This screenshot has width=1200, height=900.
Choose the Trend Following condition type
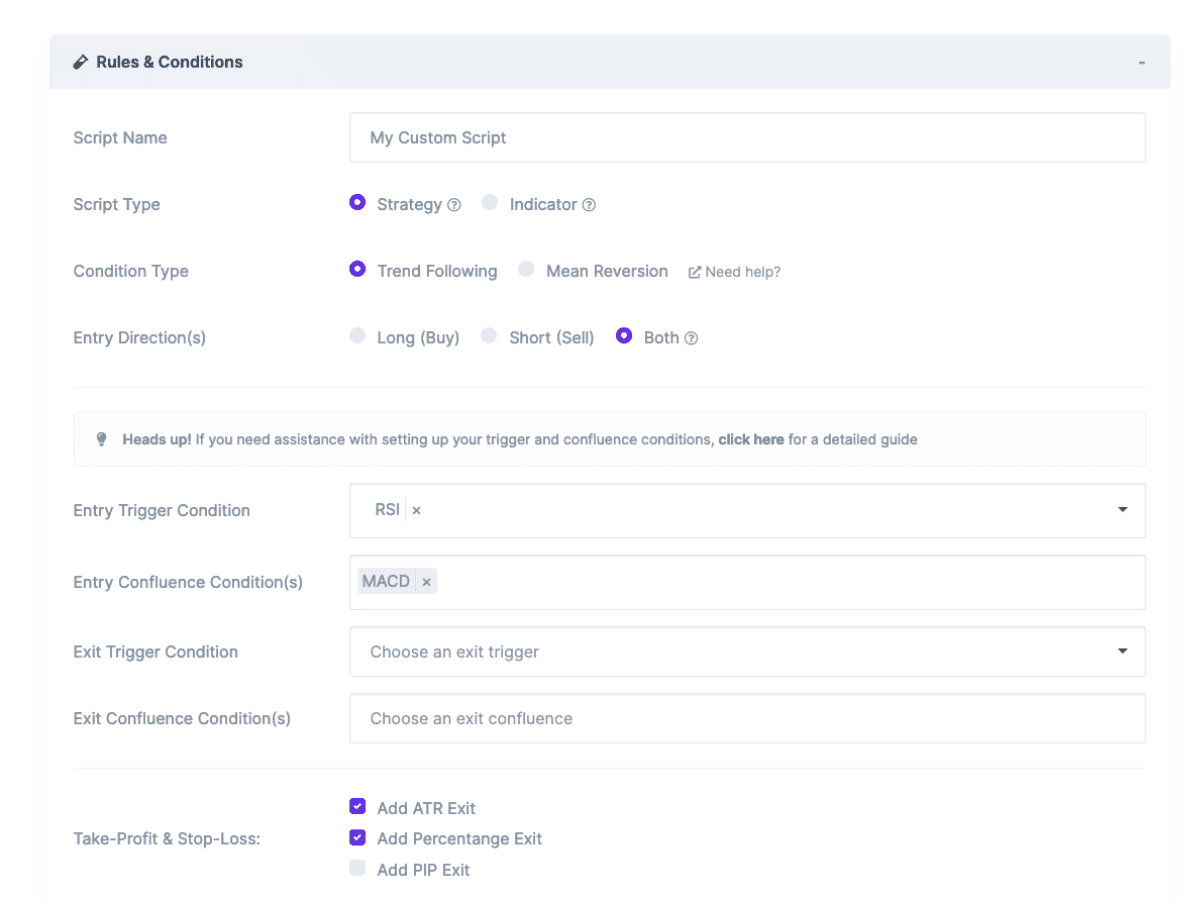pyautogui.click(x=357, y=270)
